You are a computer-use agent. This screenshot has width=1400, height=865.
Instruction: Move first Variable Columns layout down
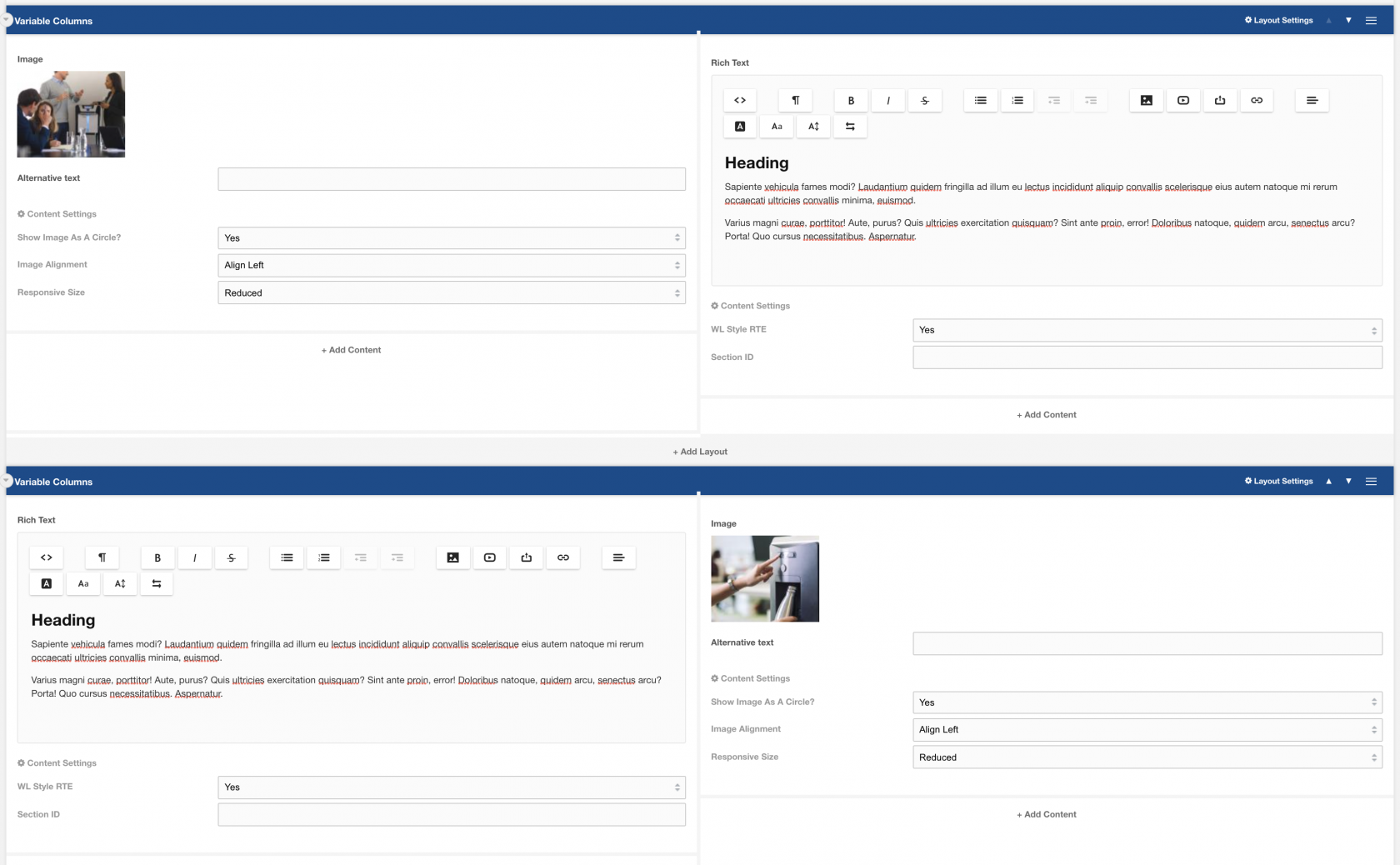(x=1348, y=20)
